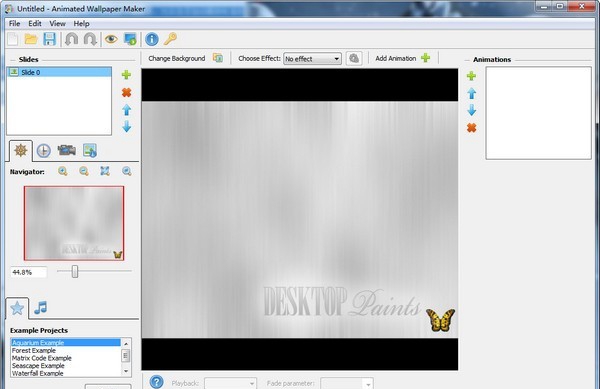Open project using the folder icon
The width and height of the screenshot is (600, 389).
[x=31, y=39]
